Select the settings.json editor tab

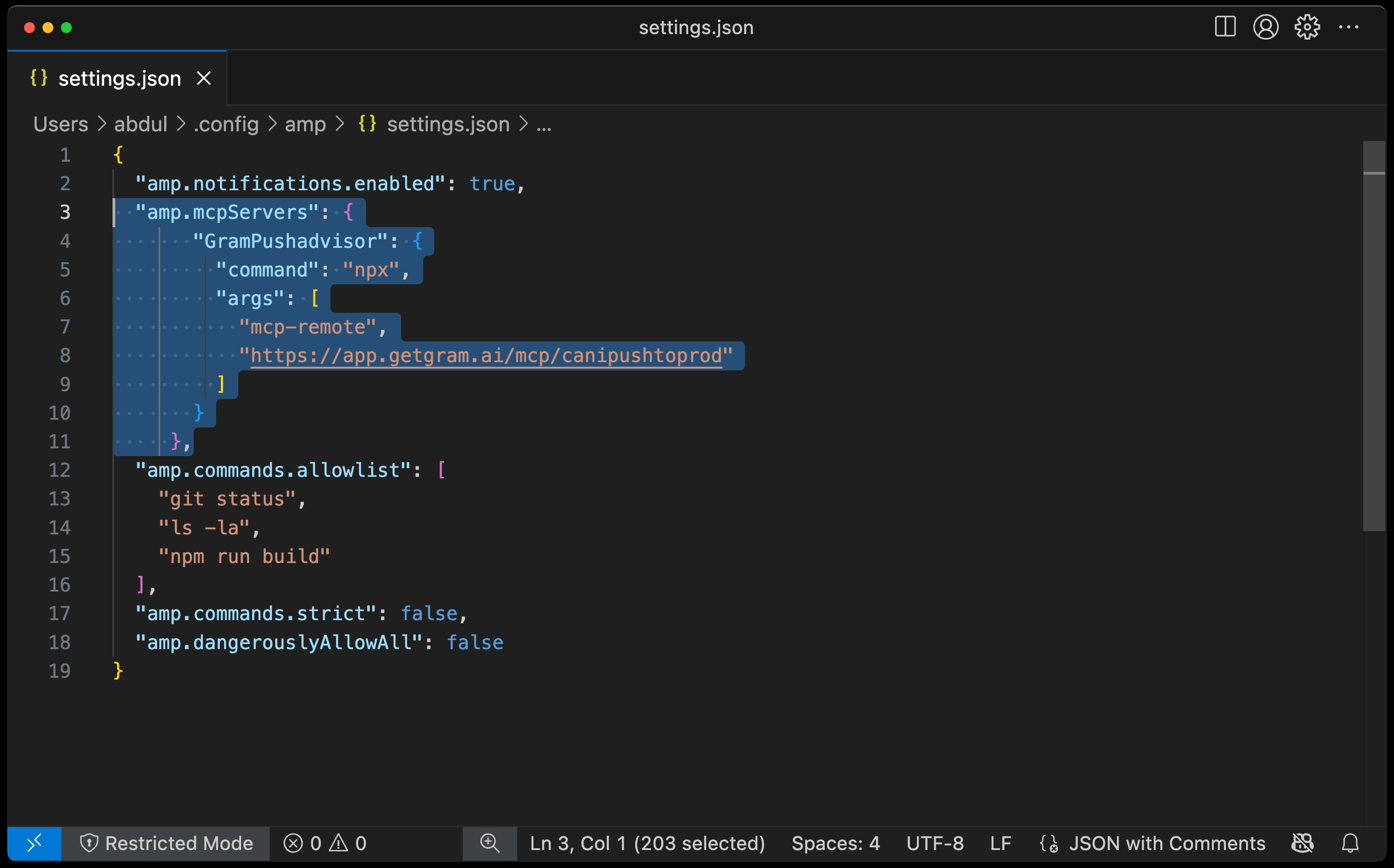[117, 78]
